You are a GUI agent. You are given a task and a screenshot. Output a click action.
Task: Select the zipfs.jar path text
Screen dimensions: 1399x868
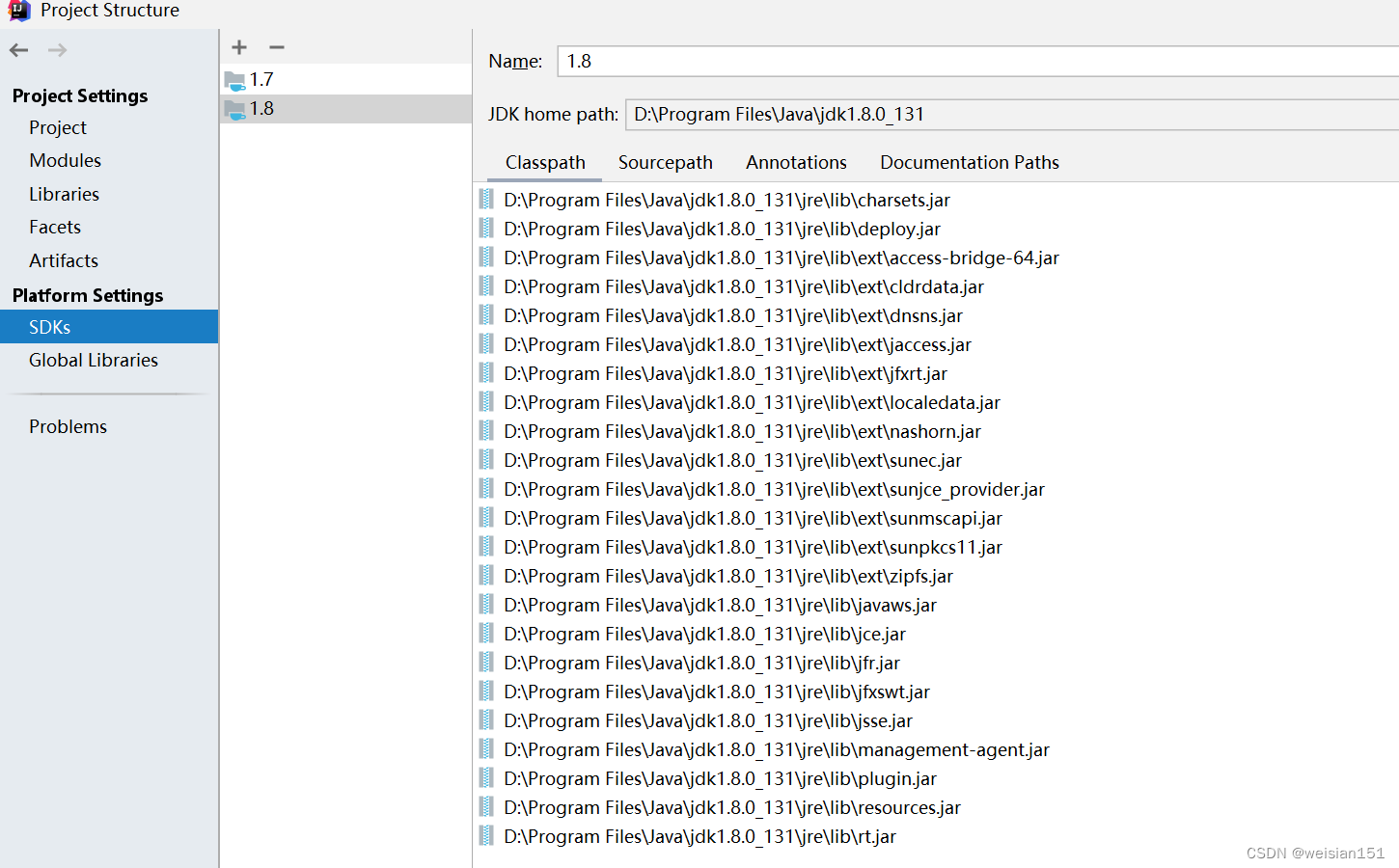click(728, 576)
